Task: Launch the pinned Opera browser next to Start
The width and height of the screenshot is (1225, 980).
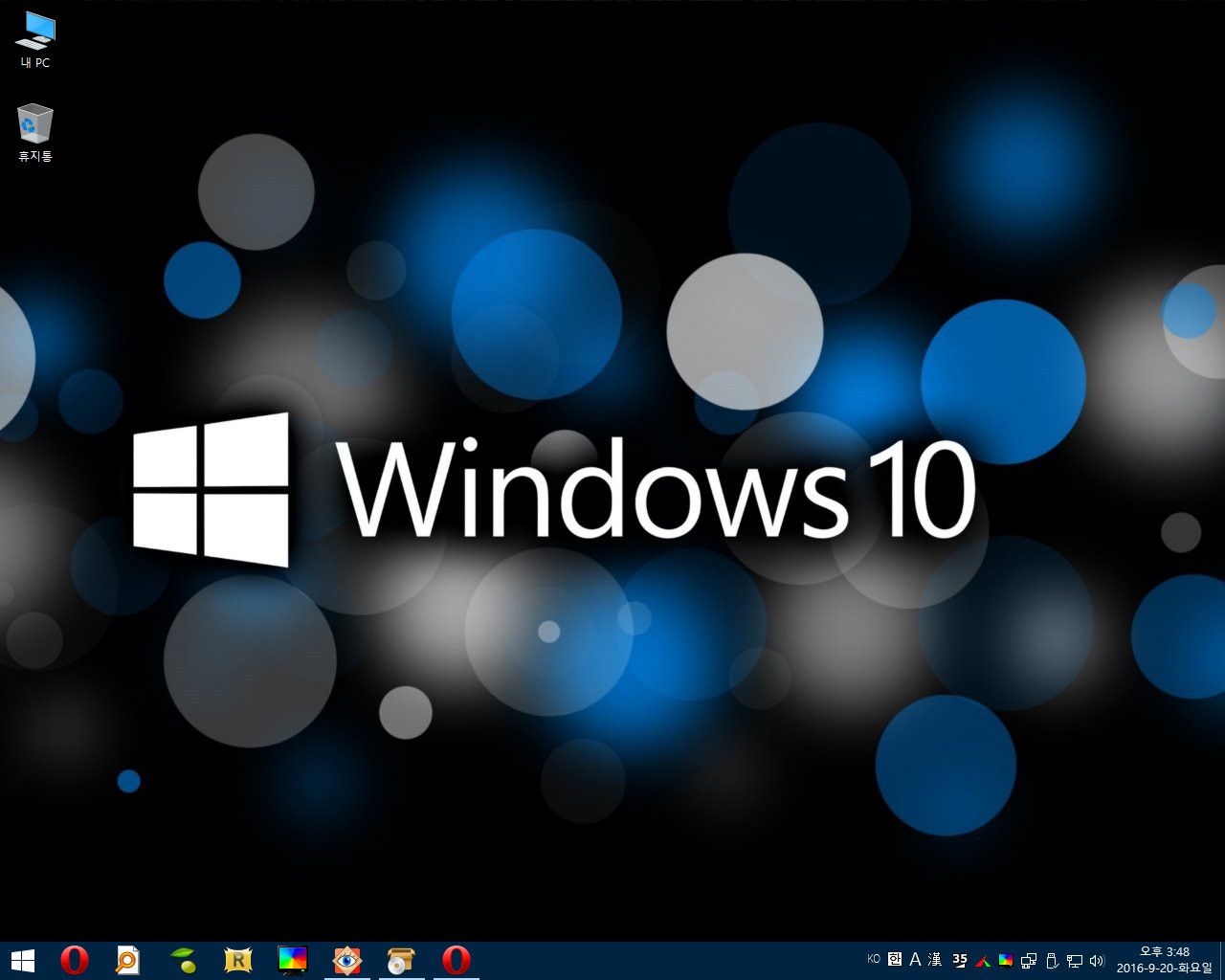Action: click(74, 960)
